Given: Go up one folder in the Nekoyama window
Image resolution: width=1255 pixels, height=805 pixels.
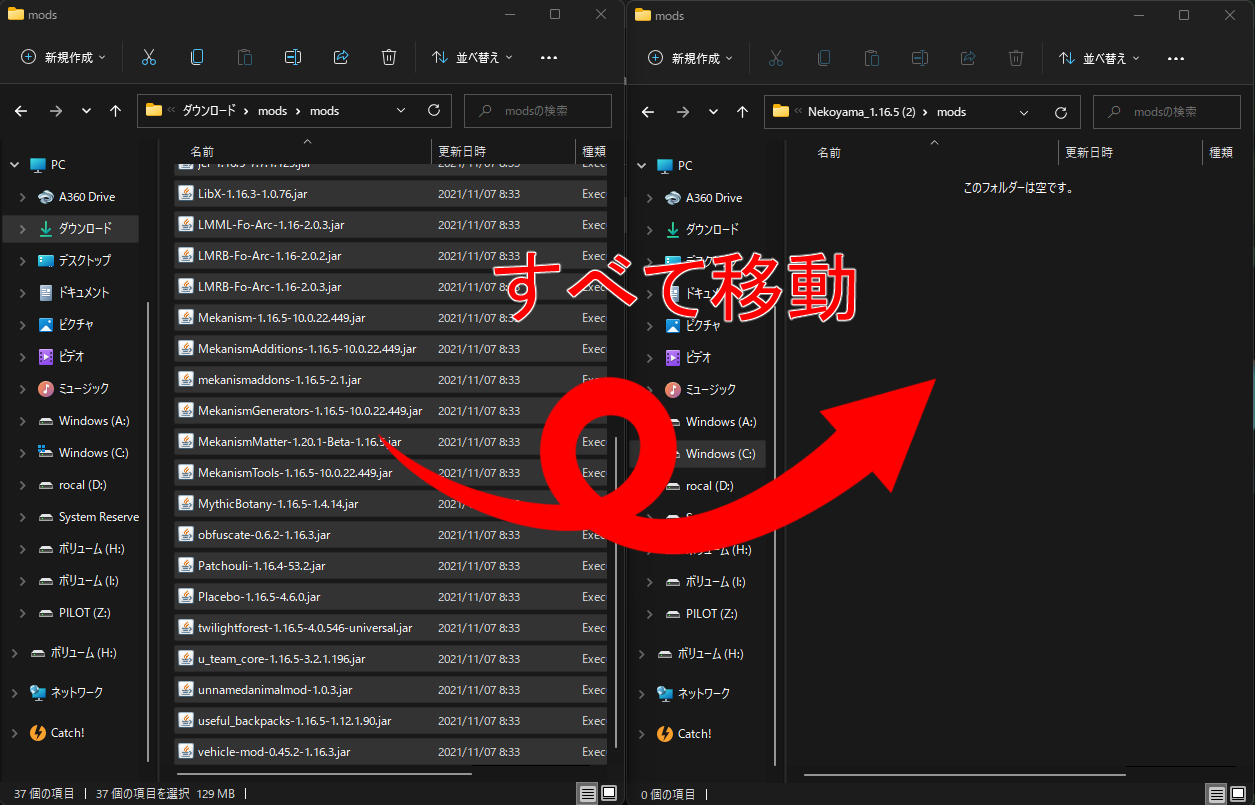Looking at the screenshot, I should tap(742, 112).
